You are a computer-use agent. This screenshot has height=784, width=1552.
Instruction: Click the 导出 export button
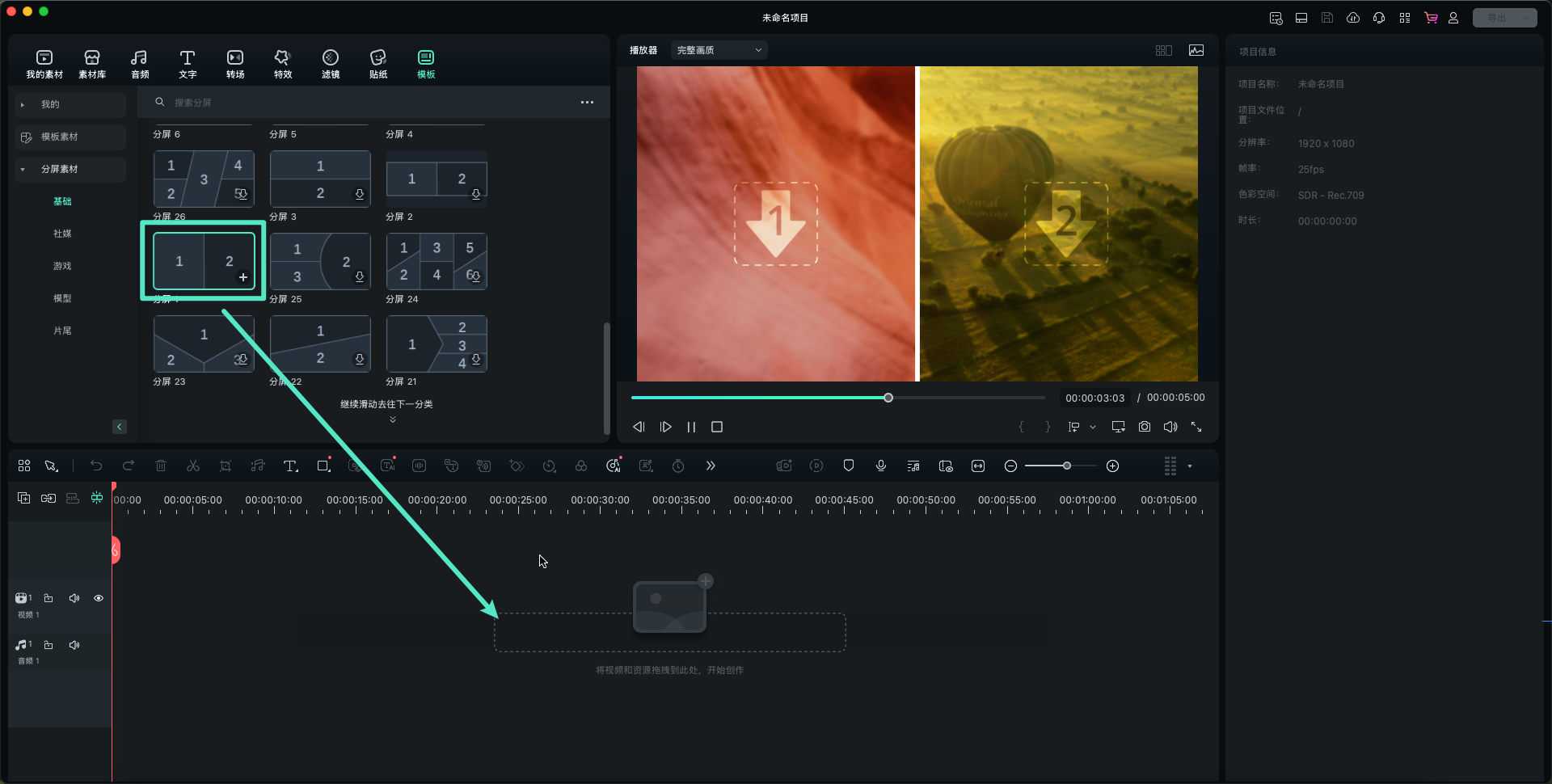click(1496, 18)
